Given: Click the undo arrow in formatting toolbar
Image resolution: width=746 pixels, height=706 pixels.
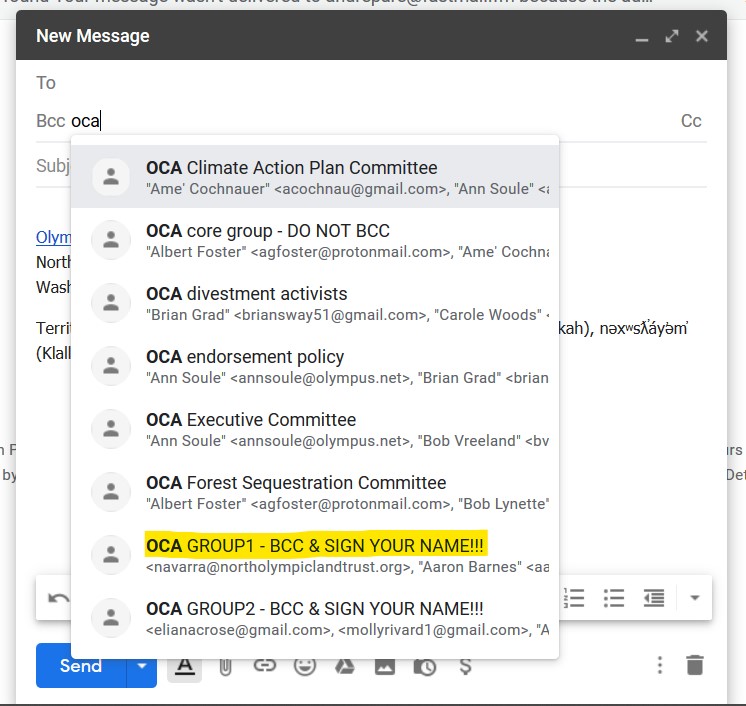Looking at the screenshot, I should coord(58,598).
